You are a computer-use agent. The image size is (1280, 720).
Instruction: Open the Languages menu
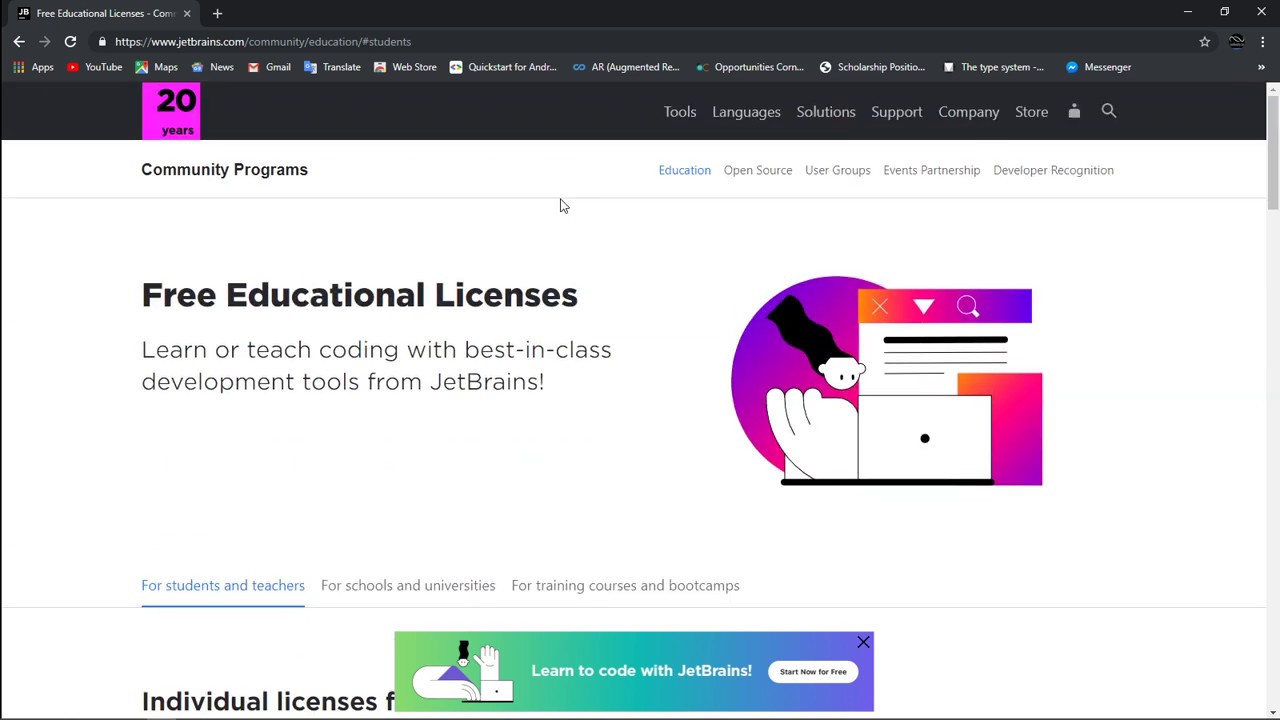(746, 112)
